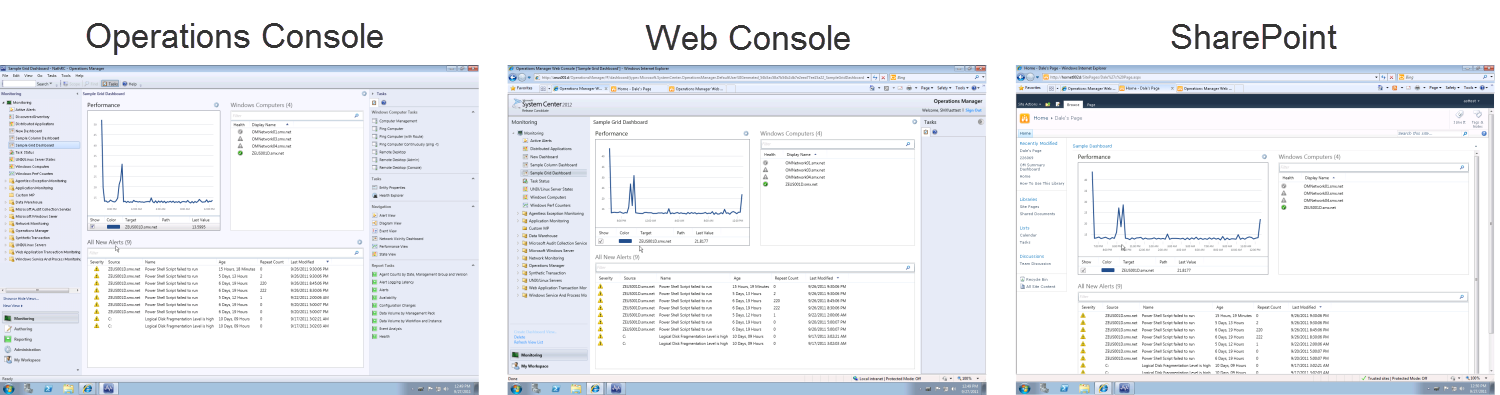Viewport: 1500px width, 395px height.
Task: Click Tasks toolbar button in Operations Console
Action: (x=110, y=84)
